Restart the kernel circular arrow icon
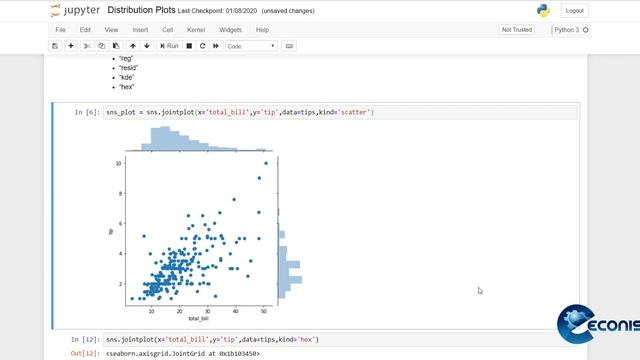This screenshot has height=360, width=640. [x=202, y=46]
